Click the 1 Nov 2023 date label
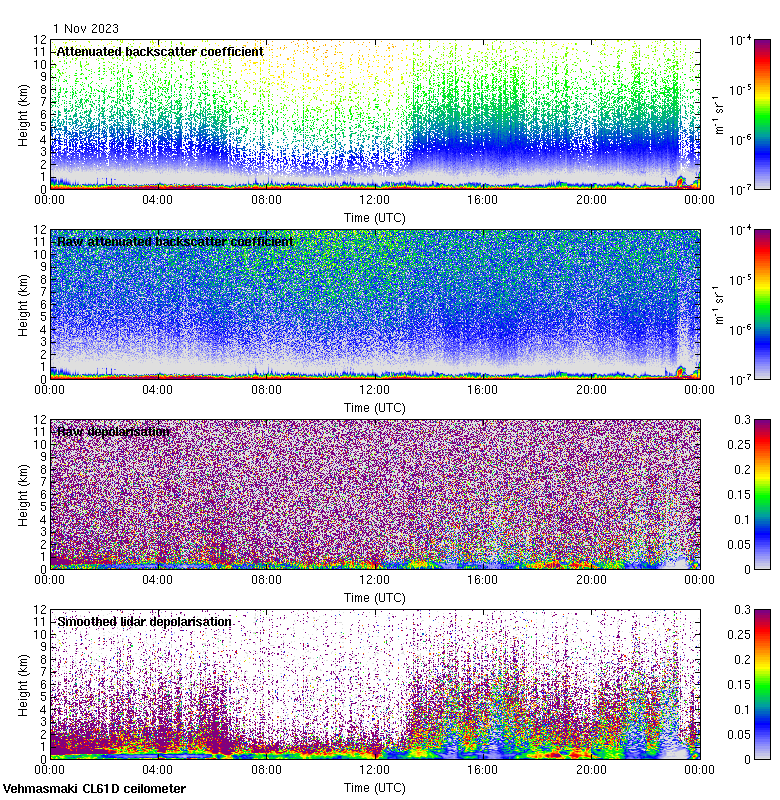The height and width of the screenshot is (800, 780). [x=88, y=29]
